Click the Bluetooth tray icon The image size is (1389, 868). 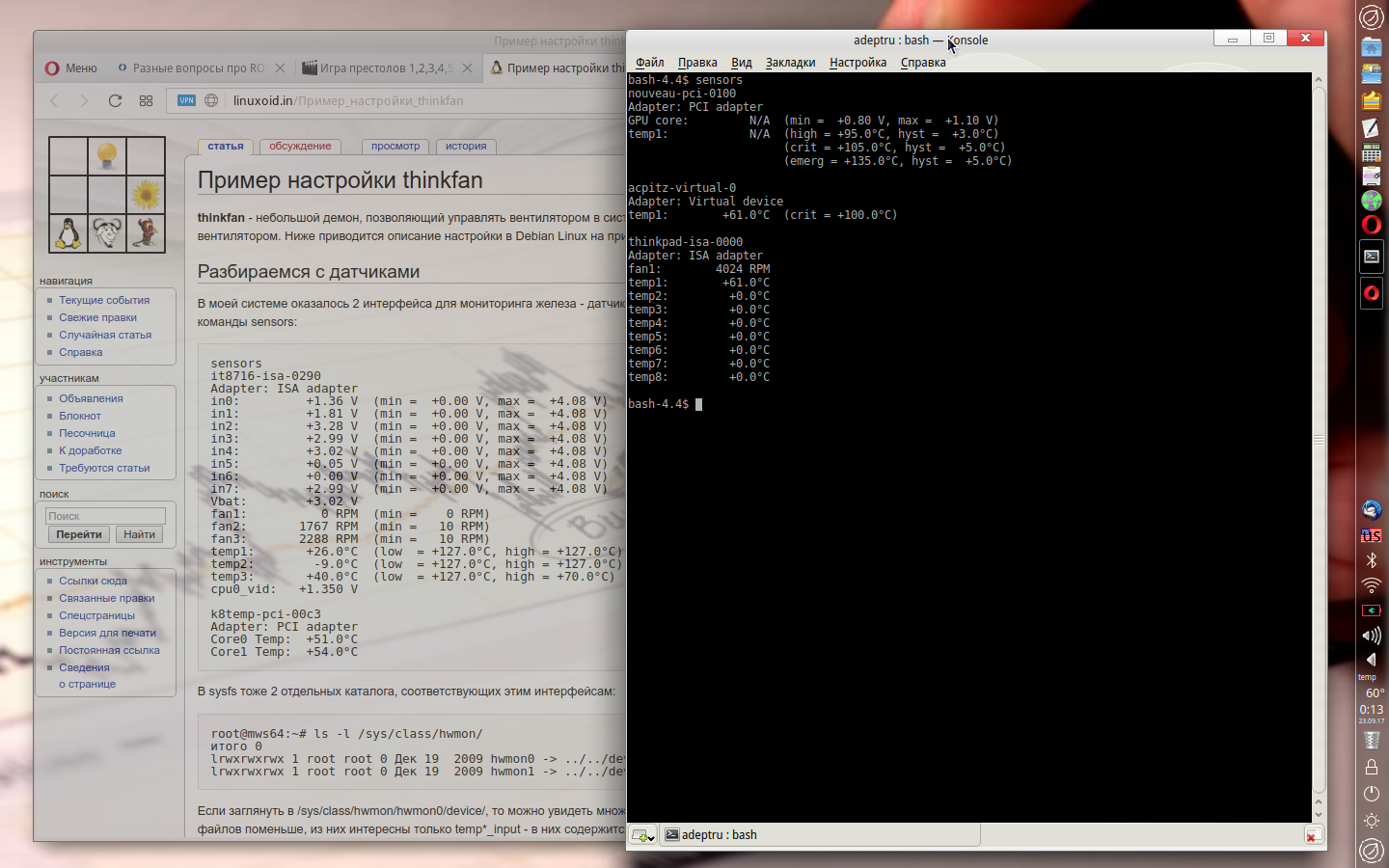click(1371, 560)
